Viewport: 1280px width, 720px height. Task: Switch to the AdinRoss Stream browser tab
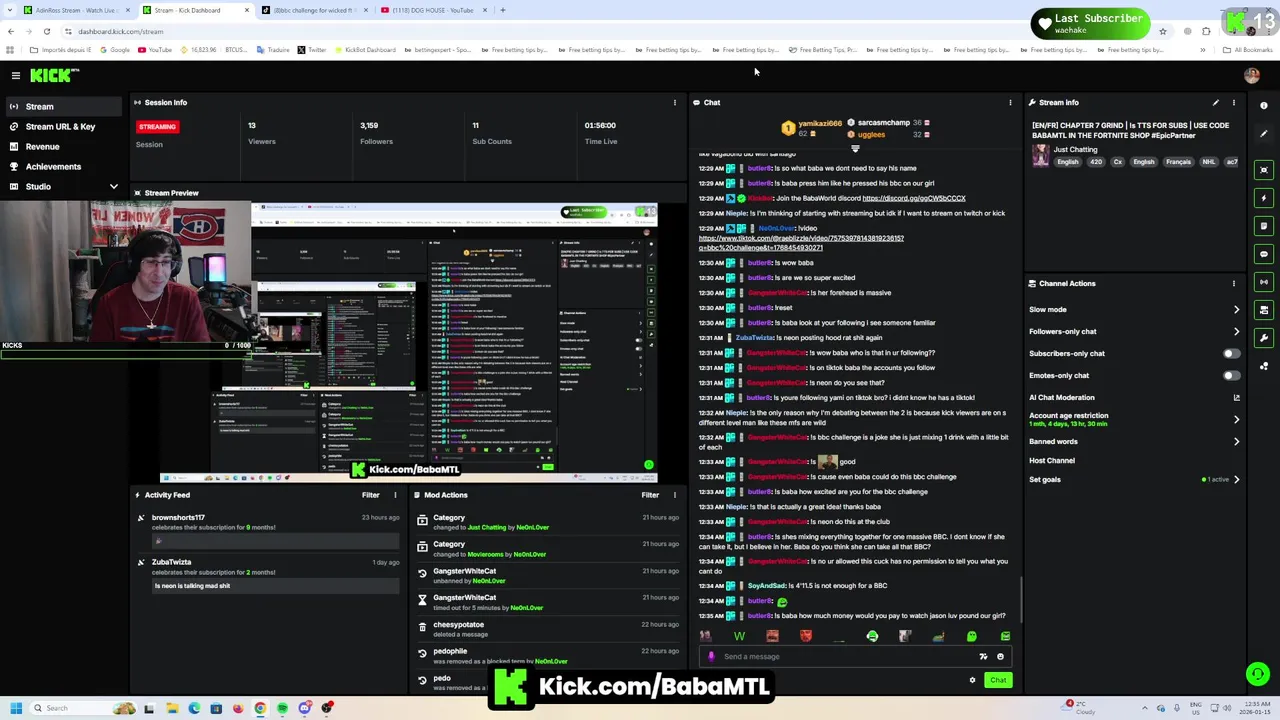75,10
